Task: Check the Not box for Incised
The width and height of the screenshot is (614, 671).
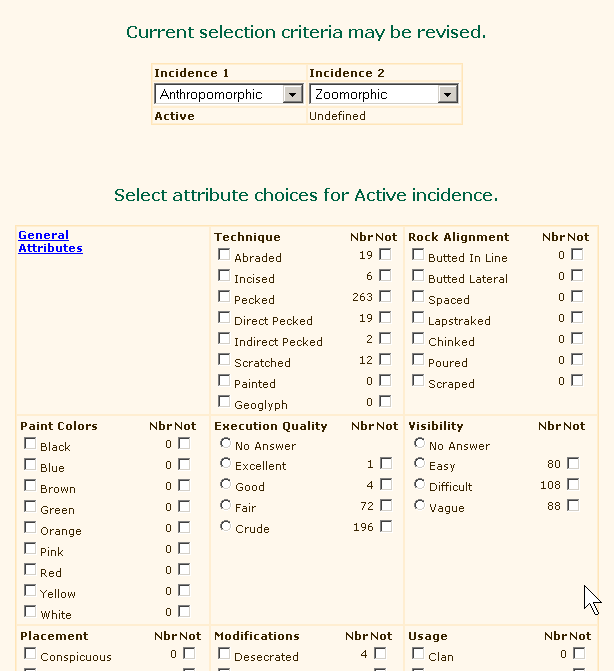Action: click(385, 275)
